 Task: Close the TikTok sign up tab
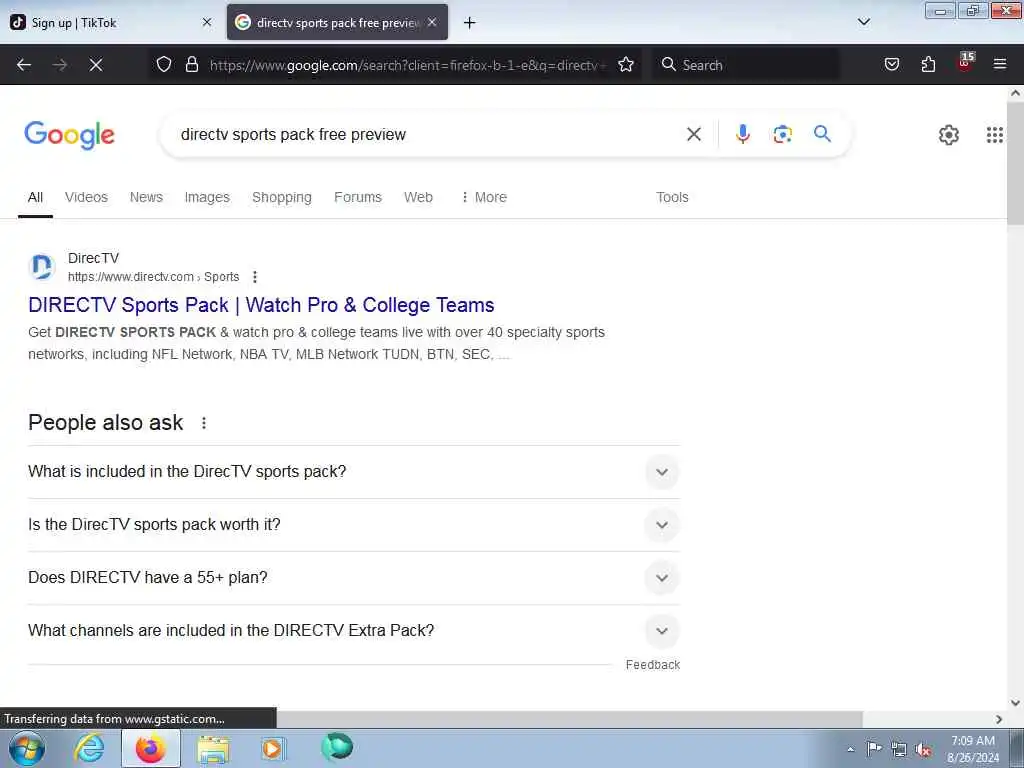(206, 22)
